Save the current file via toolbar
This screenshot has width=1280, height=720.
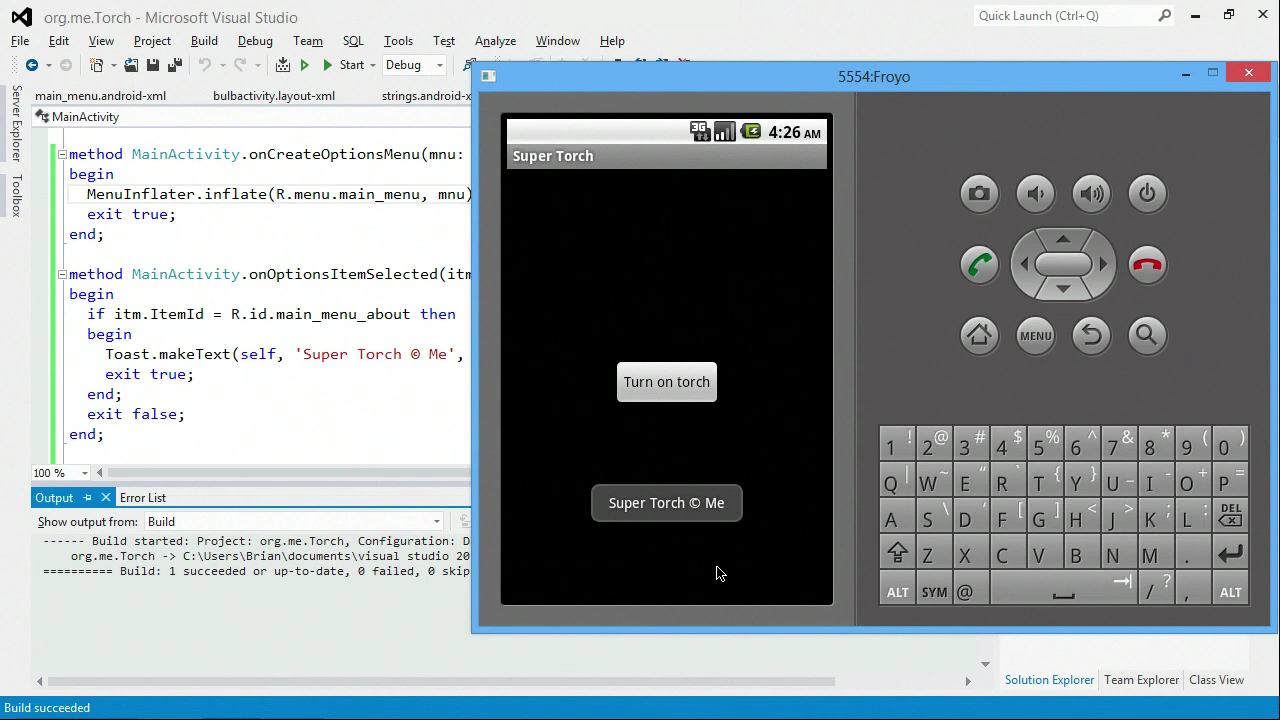[x=153, y=65]
